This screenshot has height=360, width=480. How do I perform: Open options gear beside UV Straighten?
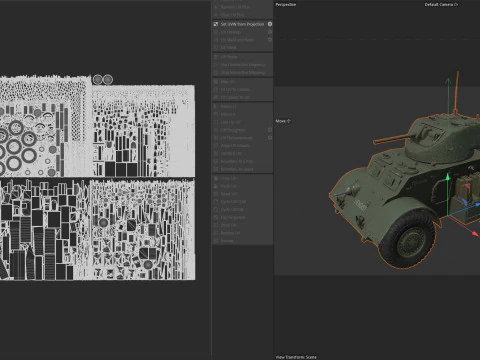tap(270, 130)
